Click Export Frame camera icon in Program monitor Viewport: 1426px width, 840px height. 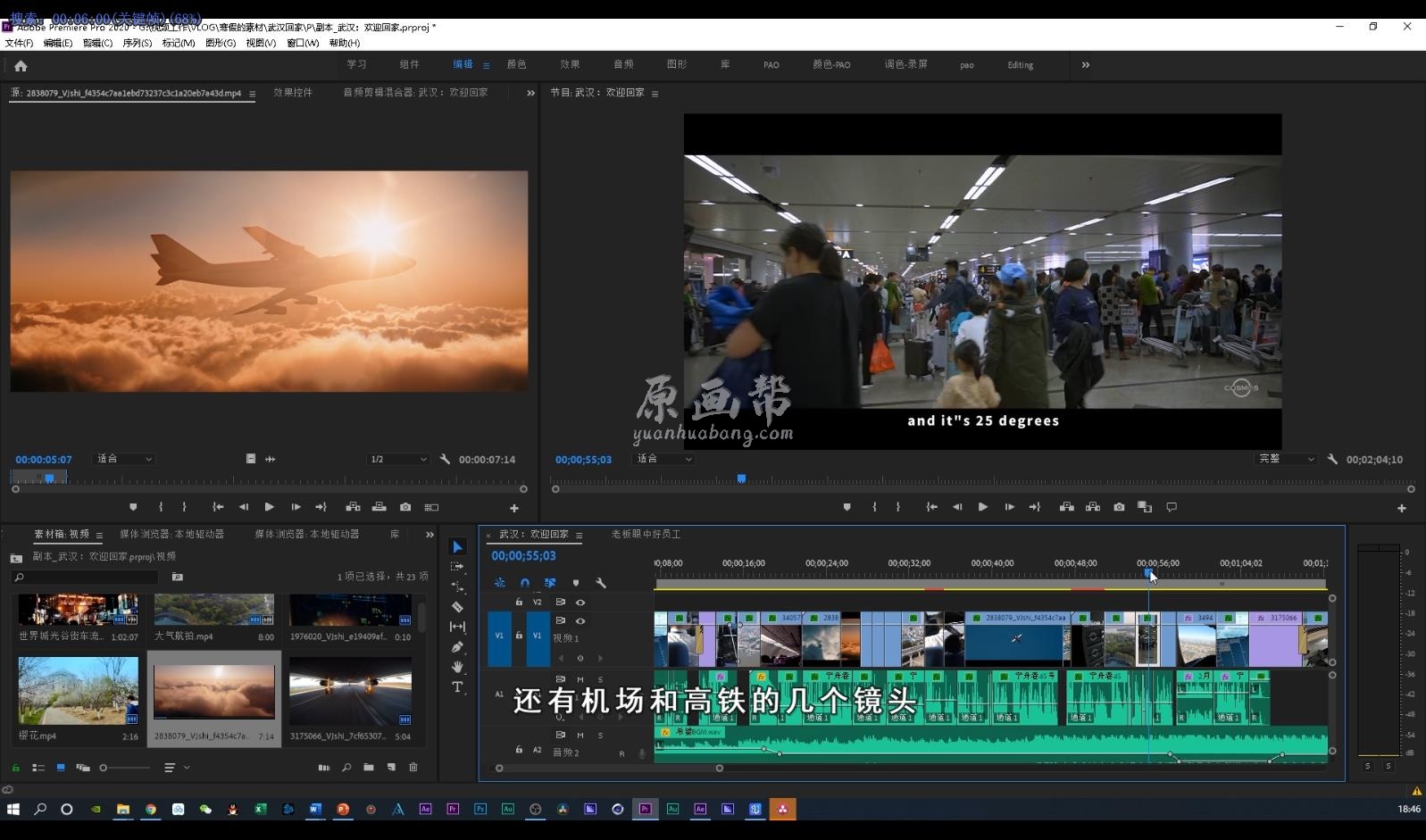[1119, 507]
